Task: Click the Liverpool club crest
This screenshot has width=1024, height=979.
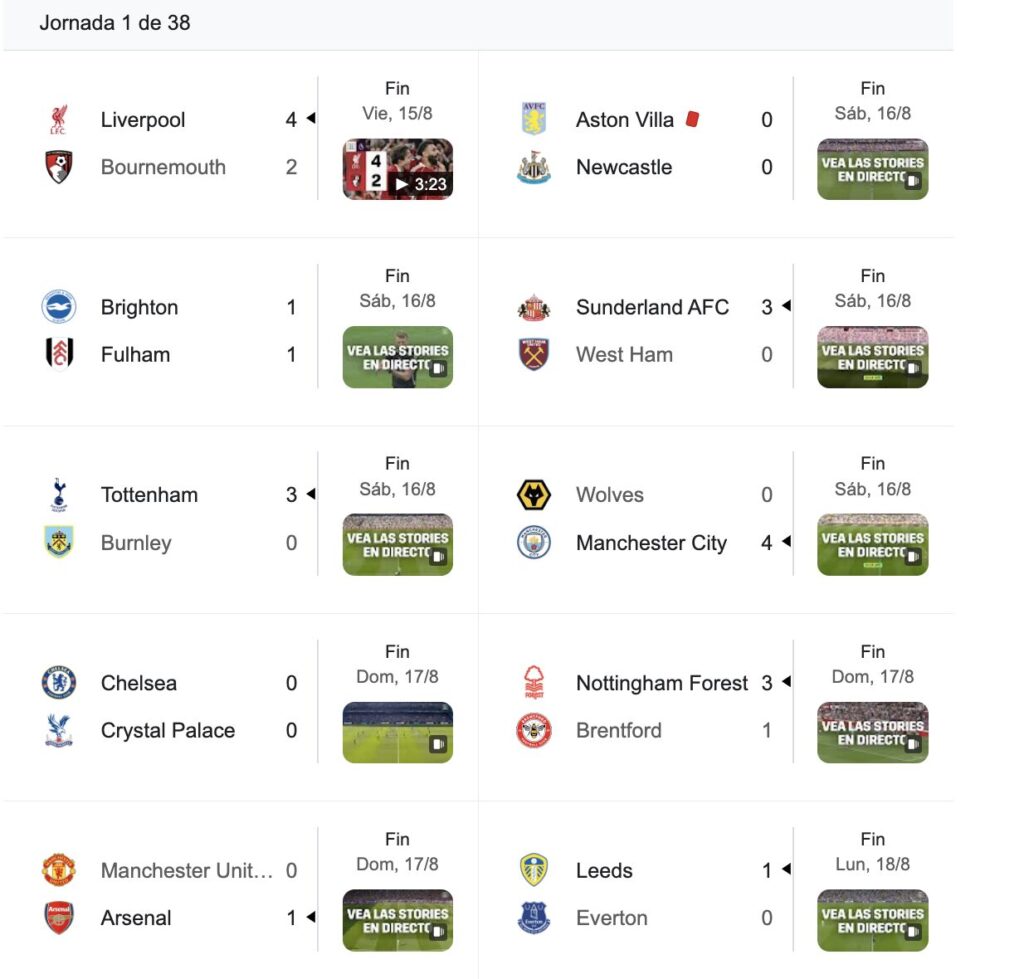Action: coord(59,120)
